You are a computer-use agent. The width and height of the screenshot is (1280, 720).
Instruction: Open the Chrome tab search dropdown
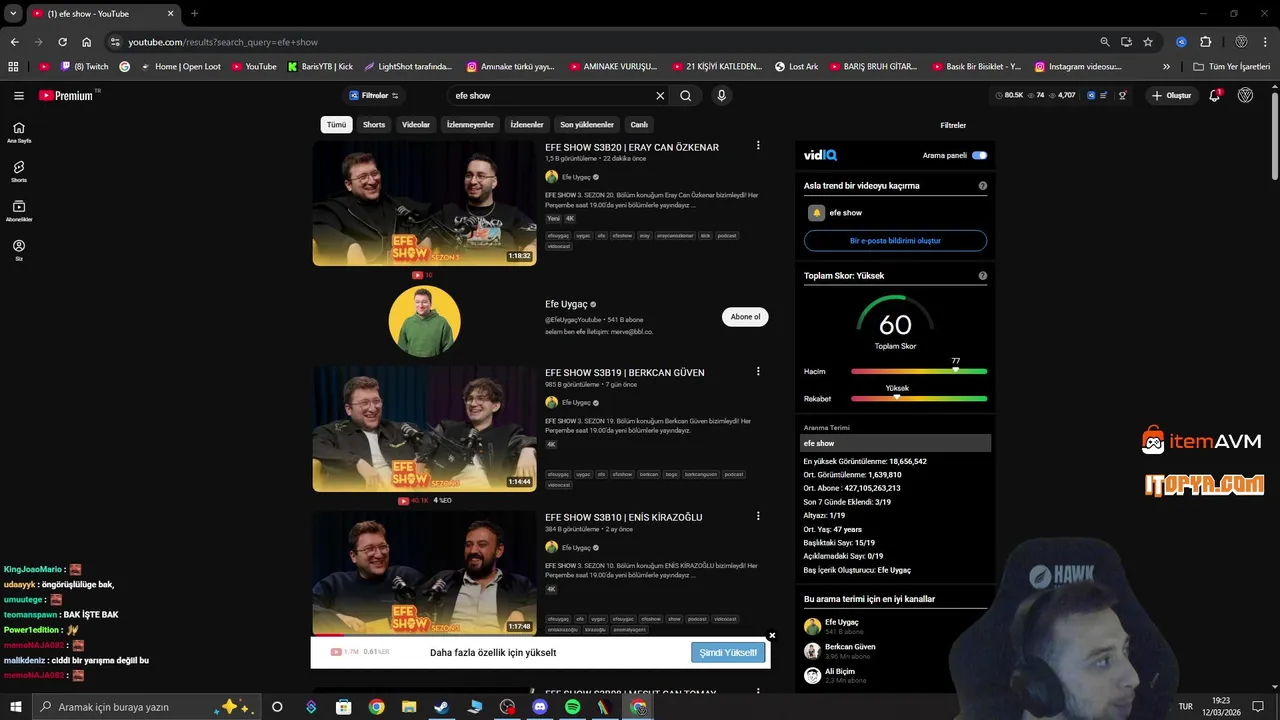[x=13, y=14]
